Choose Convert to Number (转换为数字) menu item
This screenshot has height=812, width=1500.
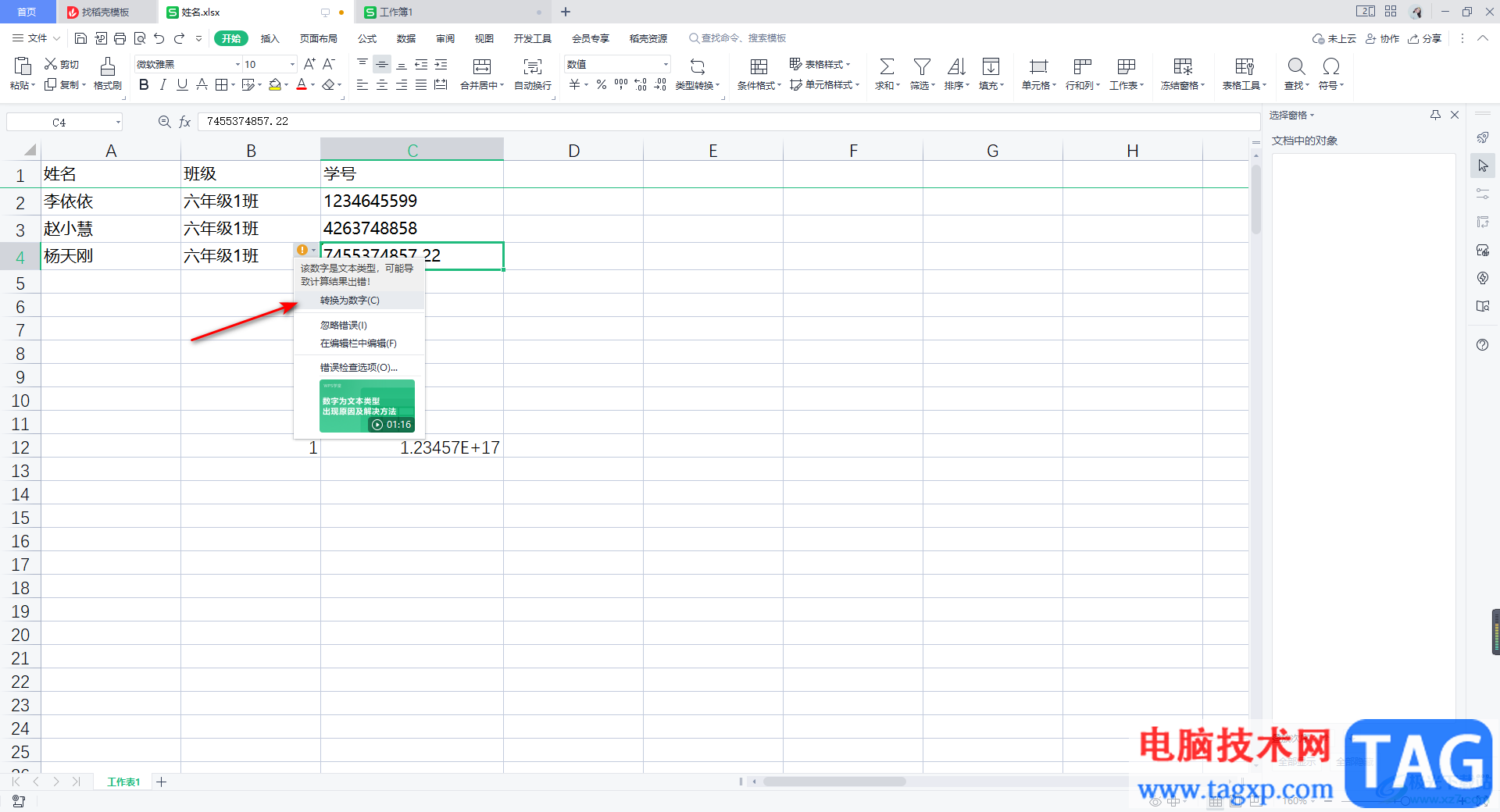coord(359,301)
